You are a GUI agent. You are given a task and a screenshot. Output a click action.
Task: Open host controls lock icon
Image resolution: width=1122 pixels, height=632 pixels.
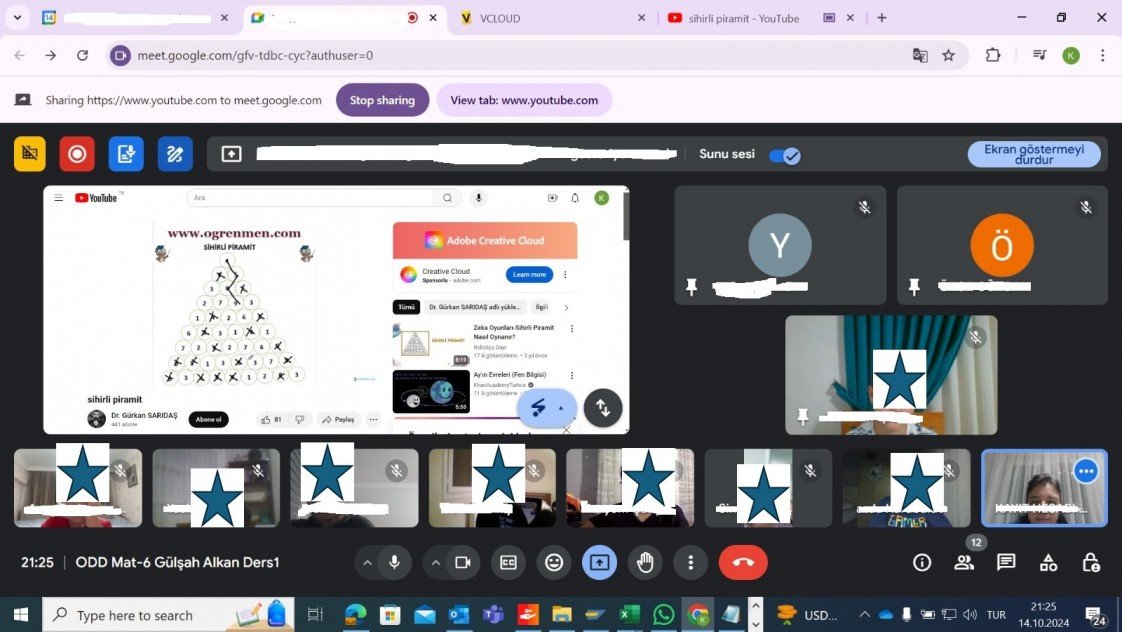pyautogui.click(x=1091, y=563)
